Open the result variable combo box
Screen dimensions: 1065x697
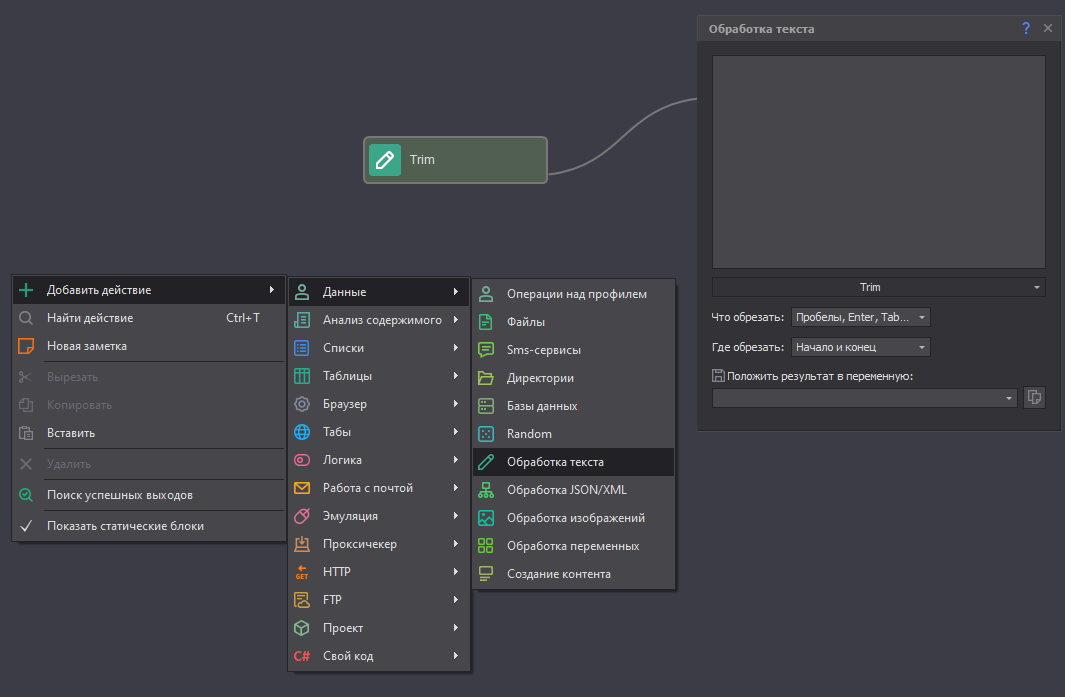(x=864, y=398)
